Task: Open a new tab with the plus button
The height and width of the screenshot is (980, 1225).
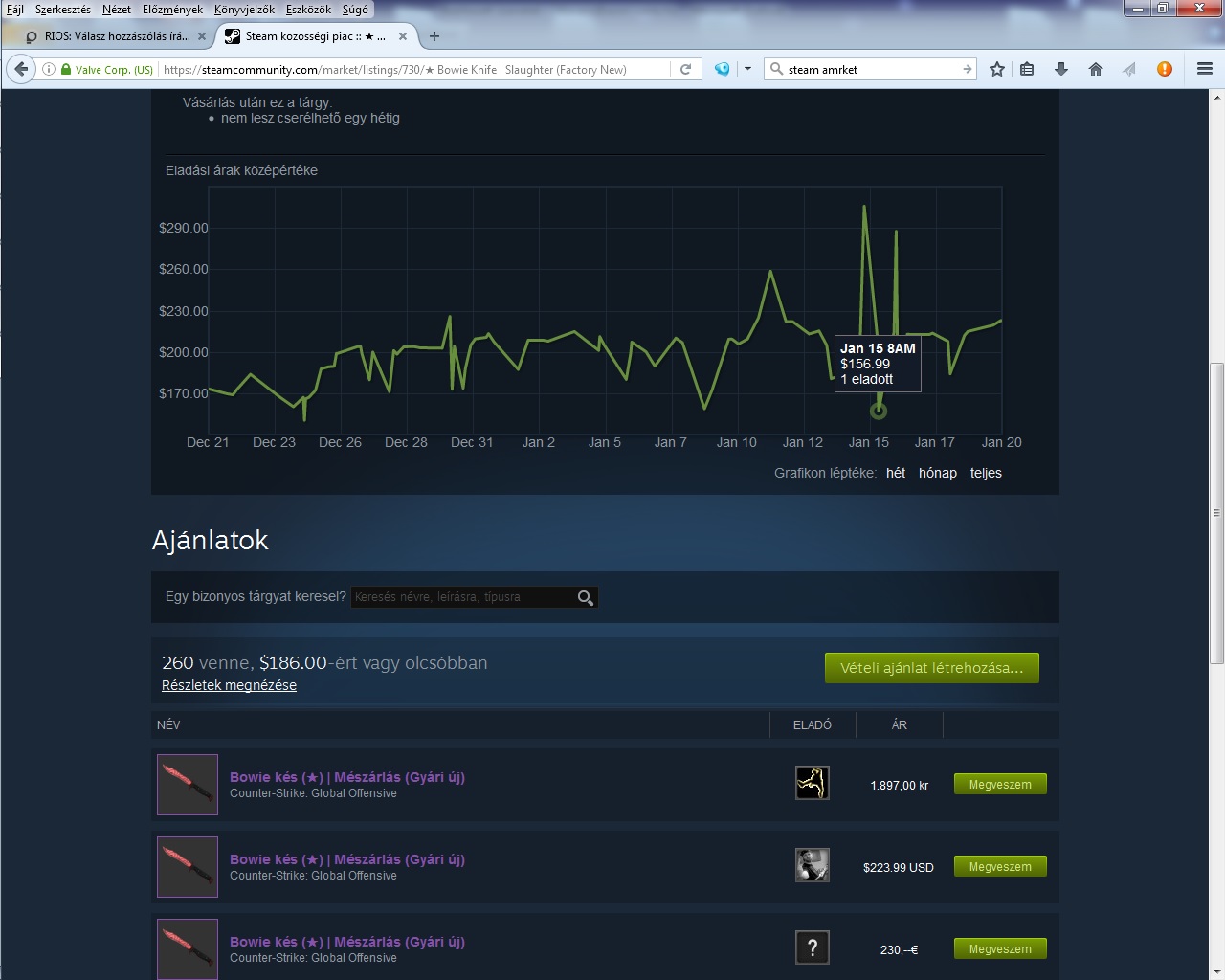Action: pyautogui.click(x=434, y=36)
